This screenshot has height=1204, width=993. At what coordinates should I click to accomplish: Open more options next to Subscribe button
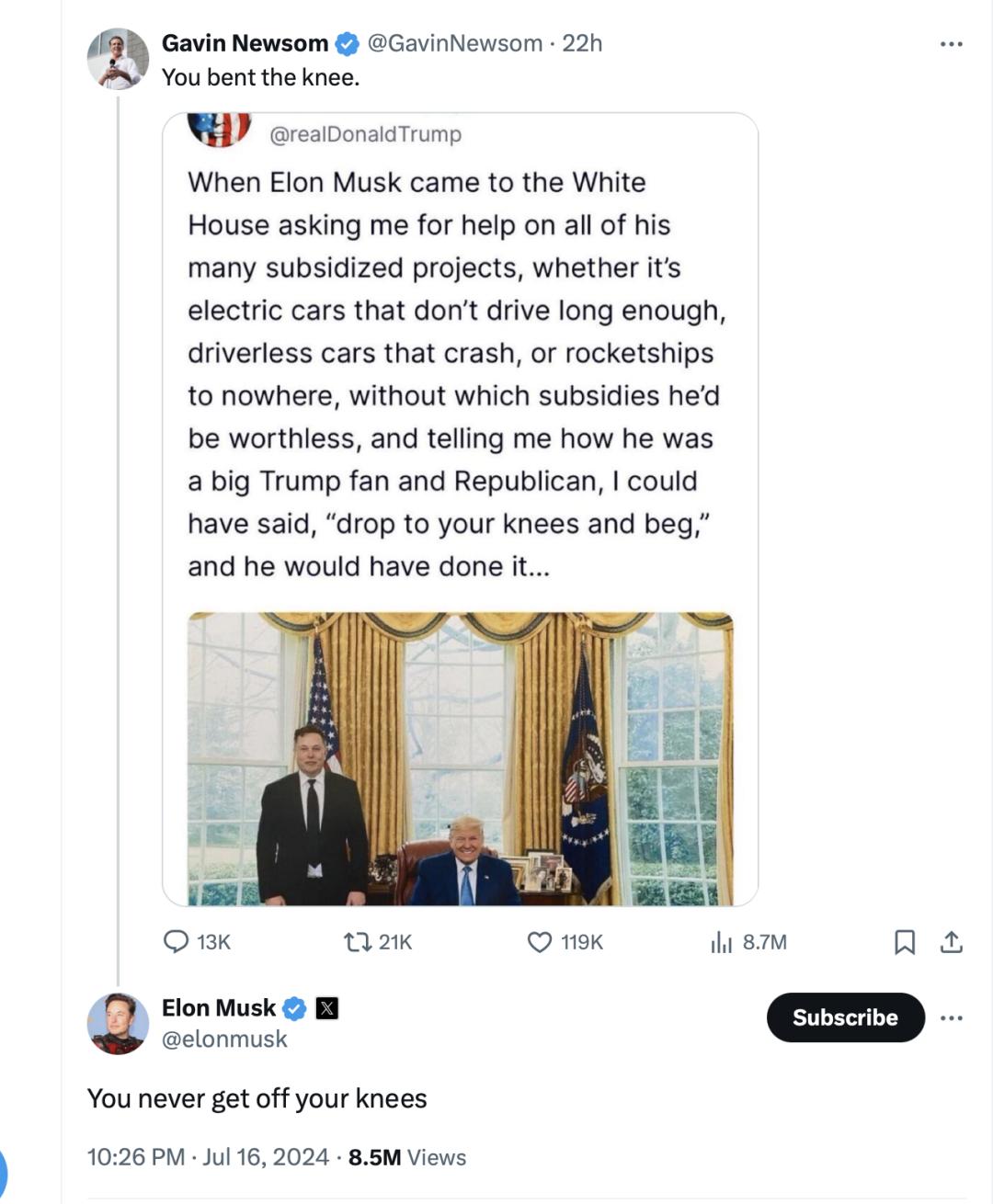point(952,1017)
